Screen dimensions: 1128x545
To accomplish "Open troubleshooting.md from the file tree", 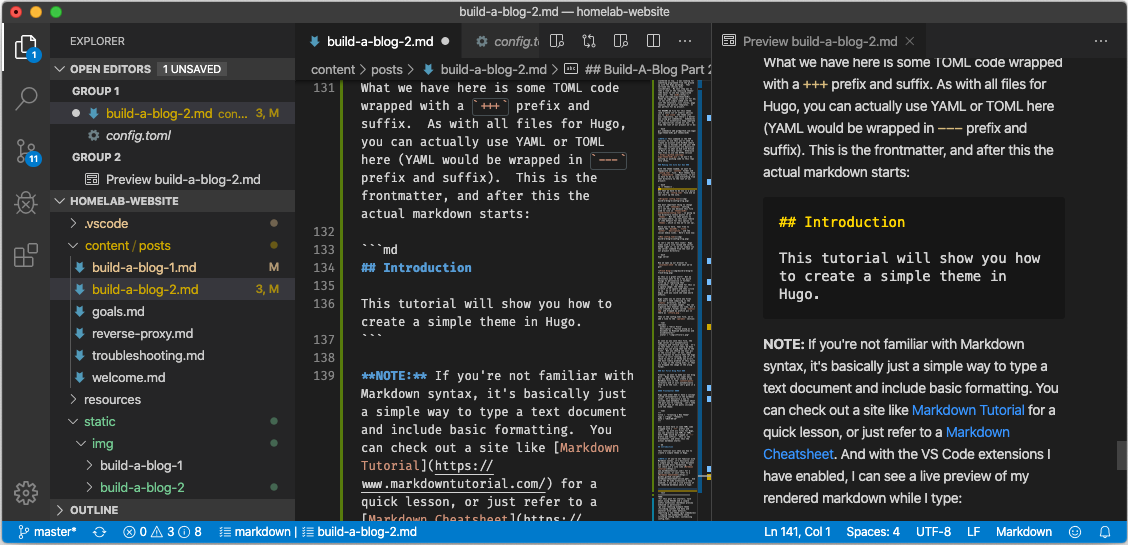I will pos(173,355).
